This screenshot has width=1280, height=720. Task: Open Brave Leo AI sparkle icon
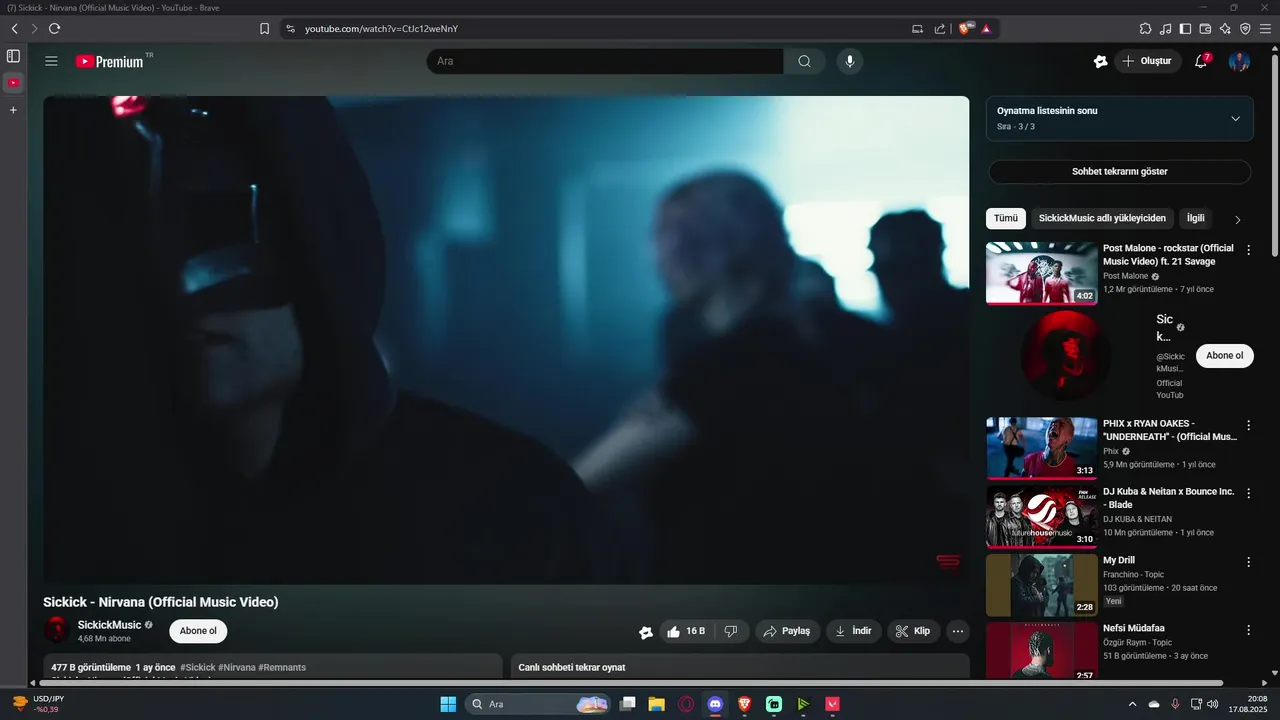(x=1226, y=29)
